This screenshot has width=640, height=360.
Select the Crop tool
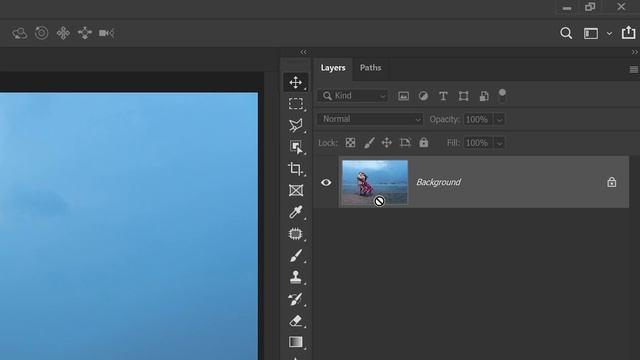tap(296, 169)
